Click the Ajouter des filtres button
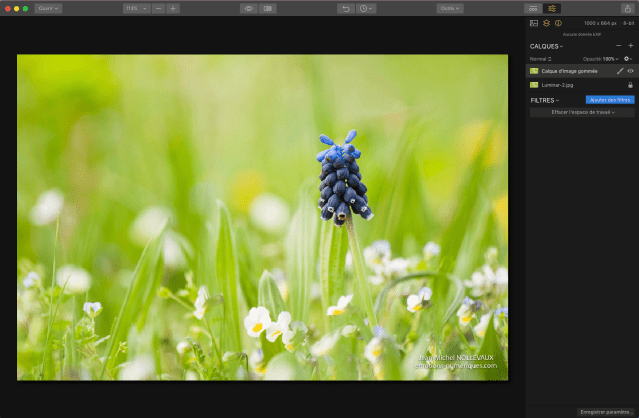The height and width of the screenshot is (418, 639). (x=610, y=100)
